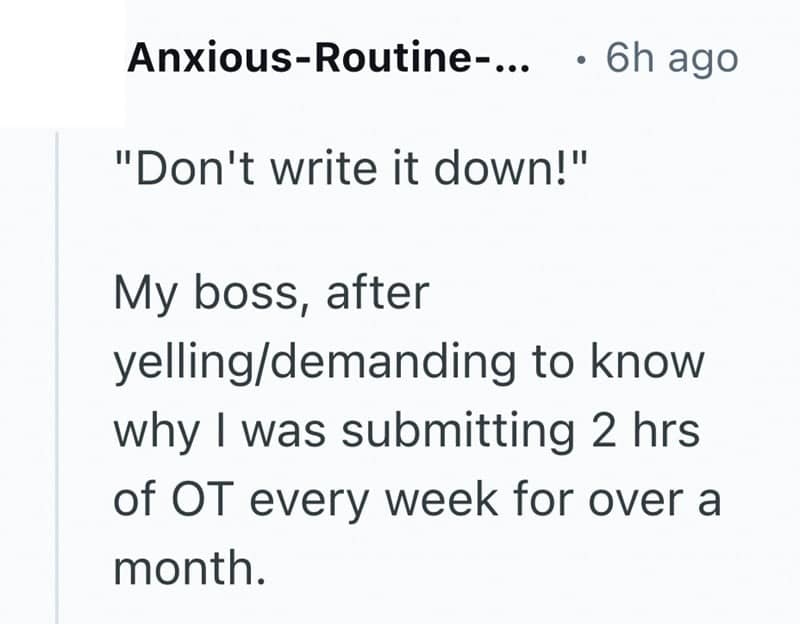Click the line "My boss, after"
Viewport: 800px width, 624px height.
(x=271, y=296)
